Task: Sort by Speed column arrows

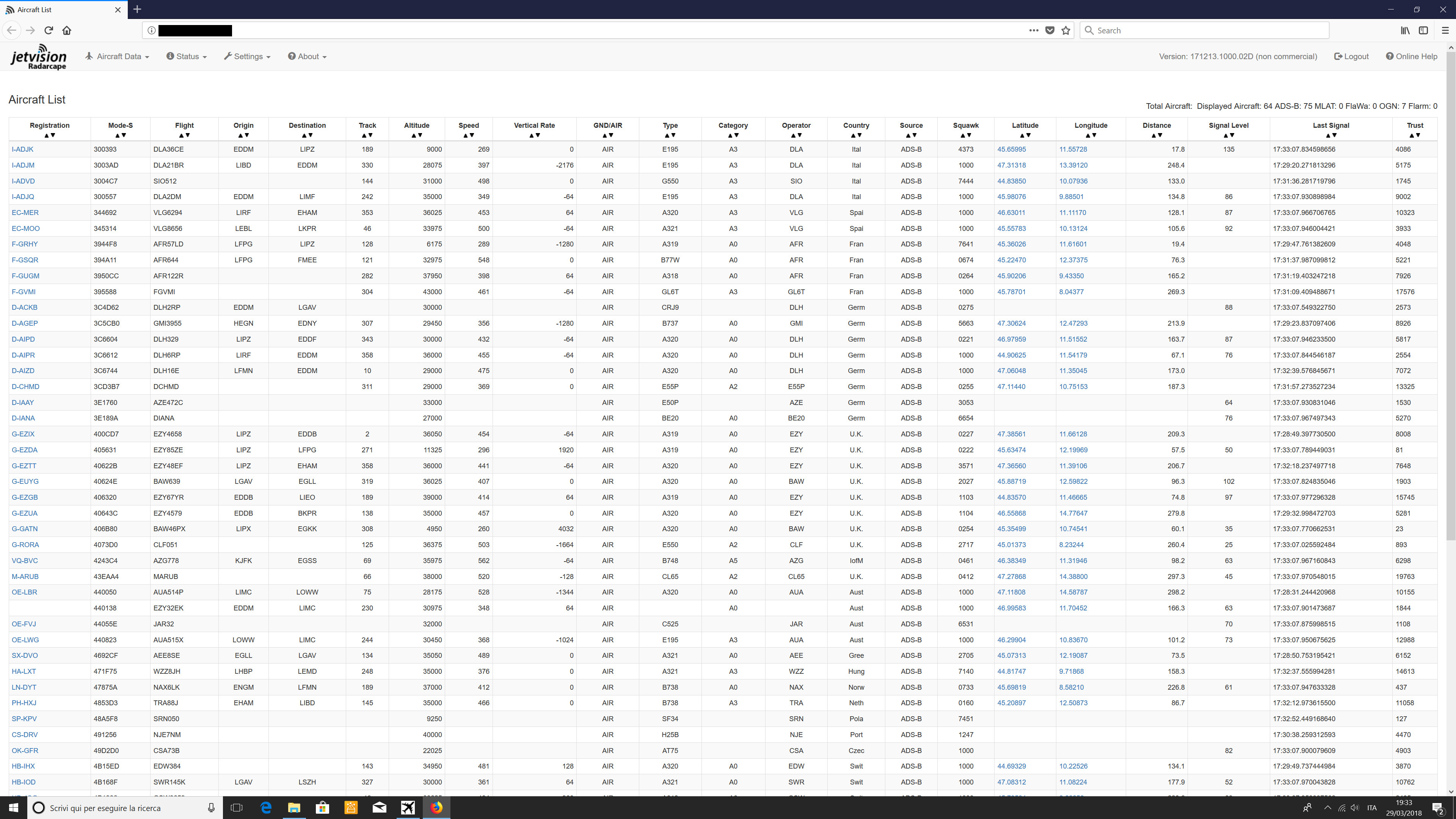Action: click(x=469, y=136)
